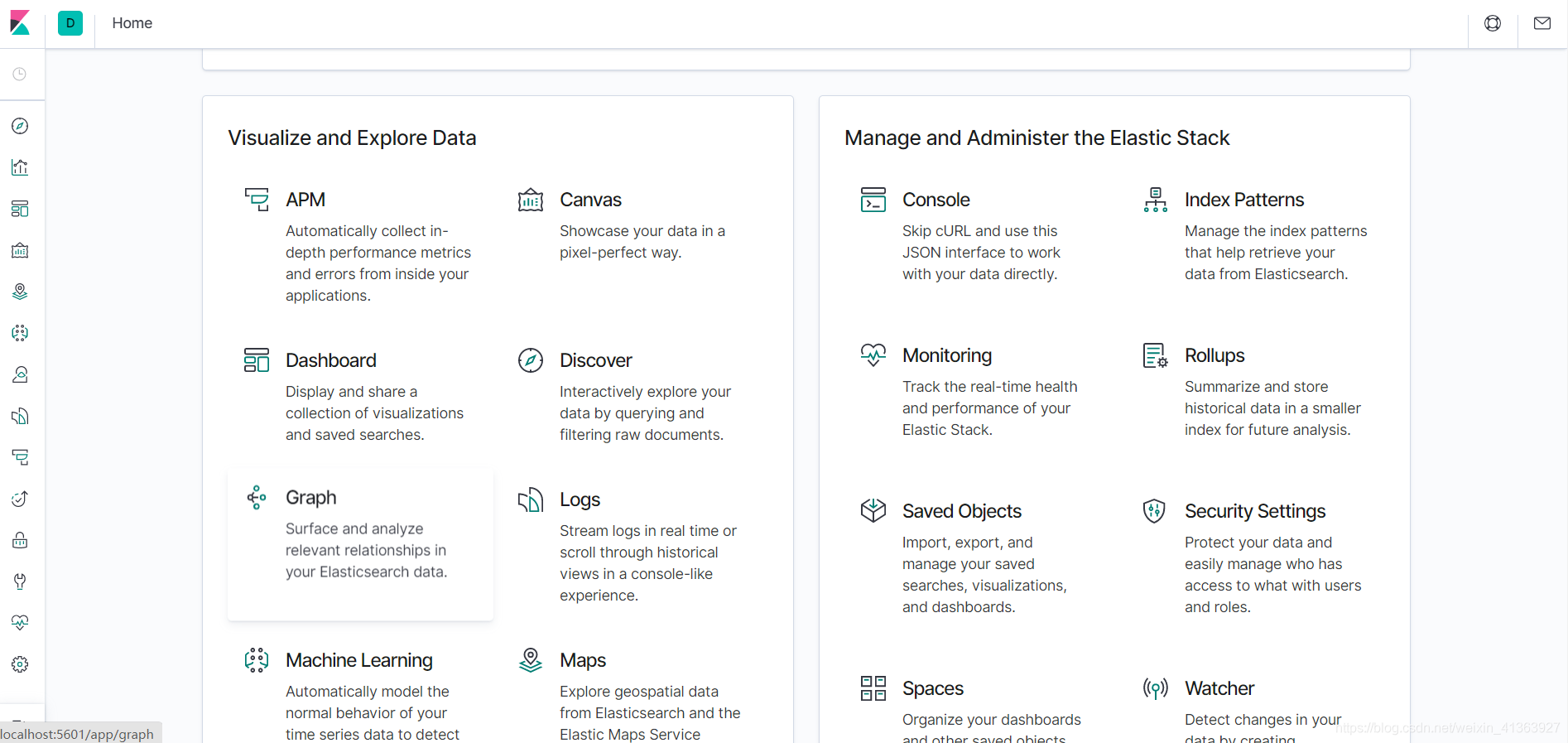The image size is (1568, 743).
Task: Open Logs icon in sidebar
Action: click(20, 416)
